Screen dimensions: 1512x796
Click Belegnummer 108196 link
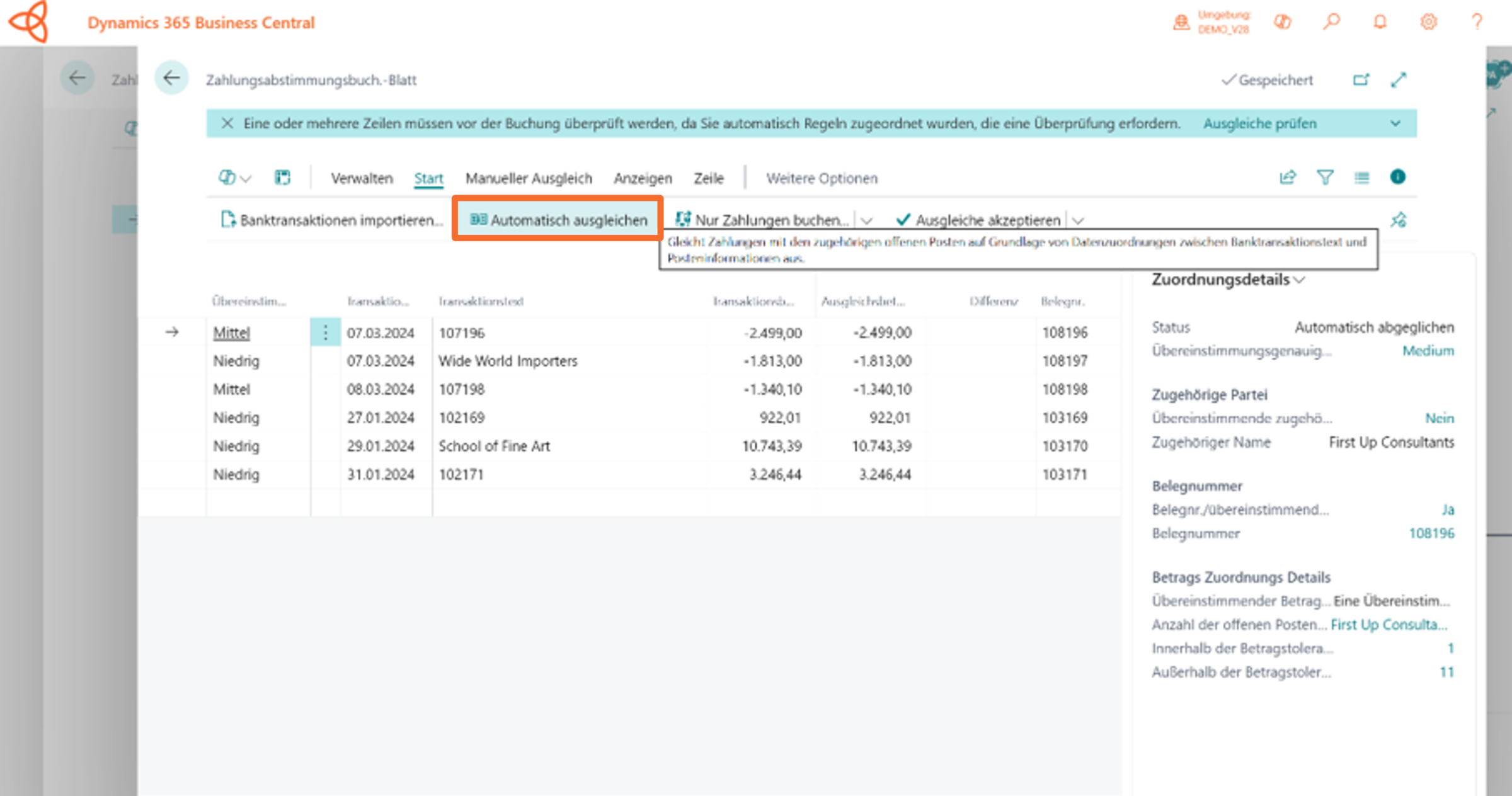click(x=1431, y=533)
